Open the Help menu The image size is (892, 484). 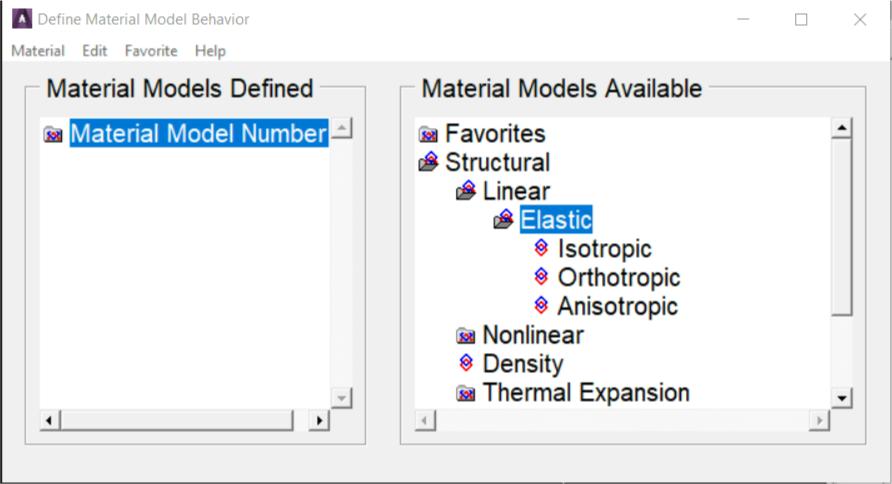click(210, 51)
